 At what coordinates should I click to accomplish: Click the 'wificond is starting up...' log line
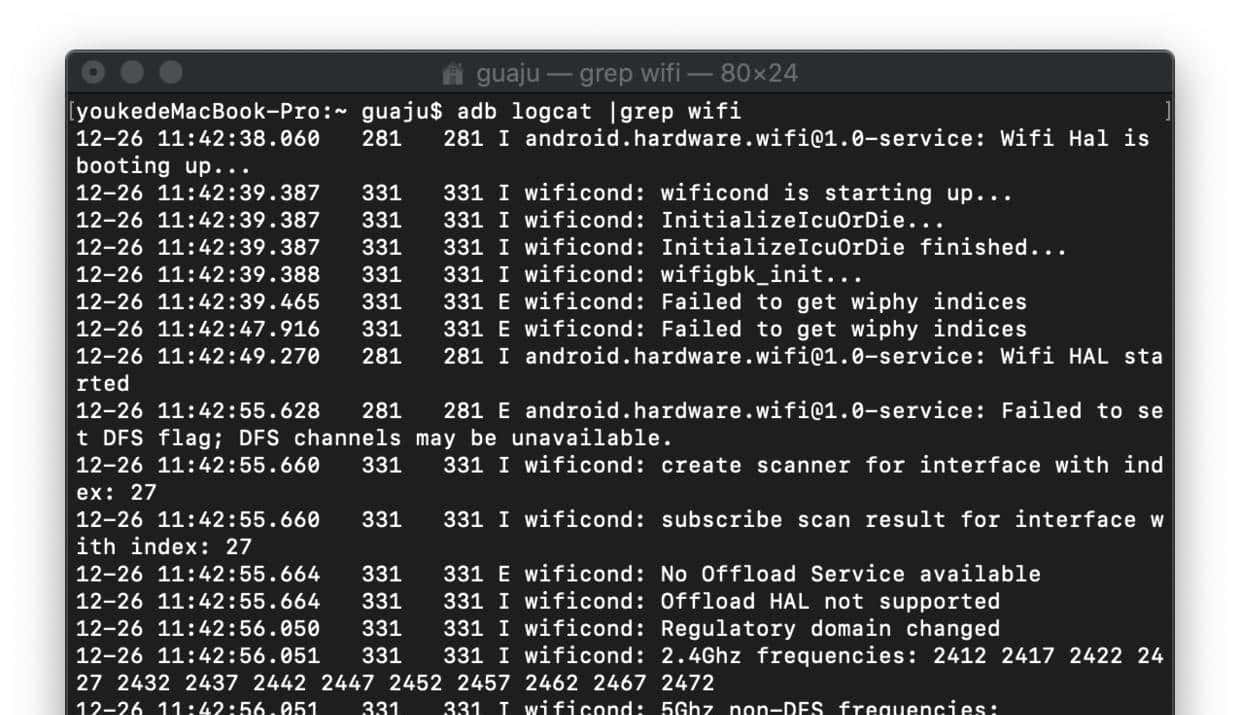pos(836,193)
